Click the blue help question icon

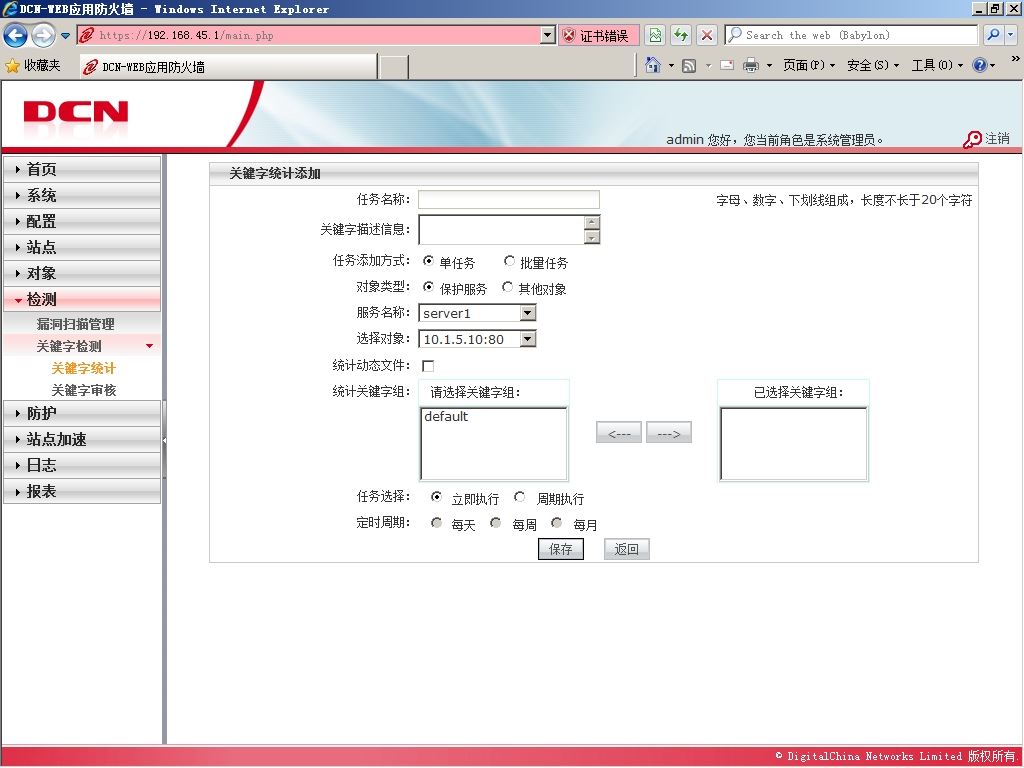(980, 65)
